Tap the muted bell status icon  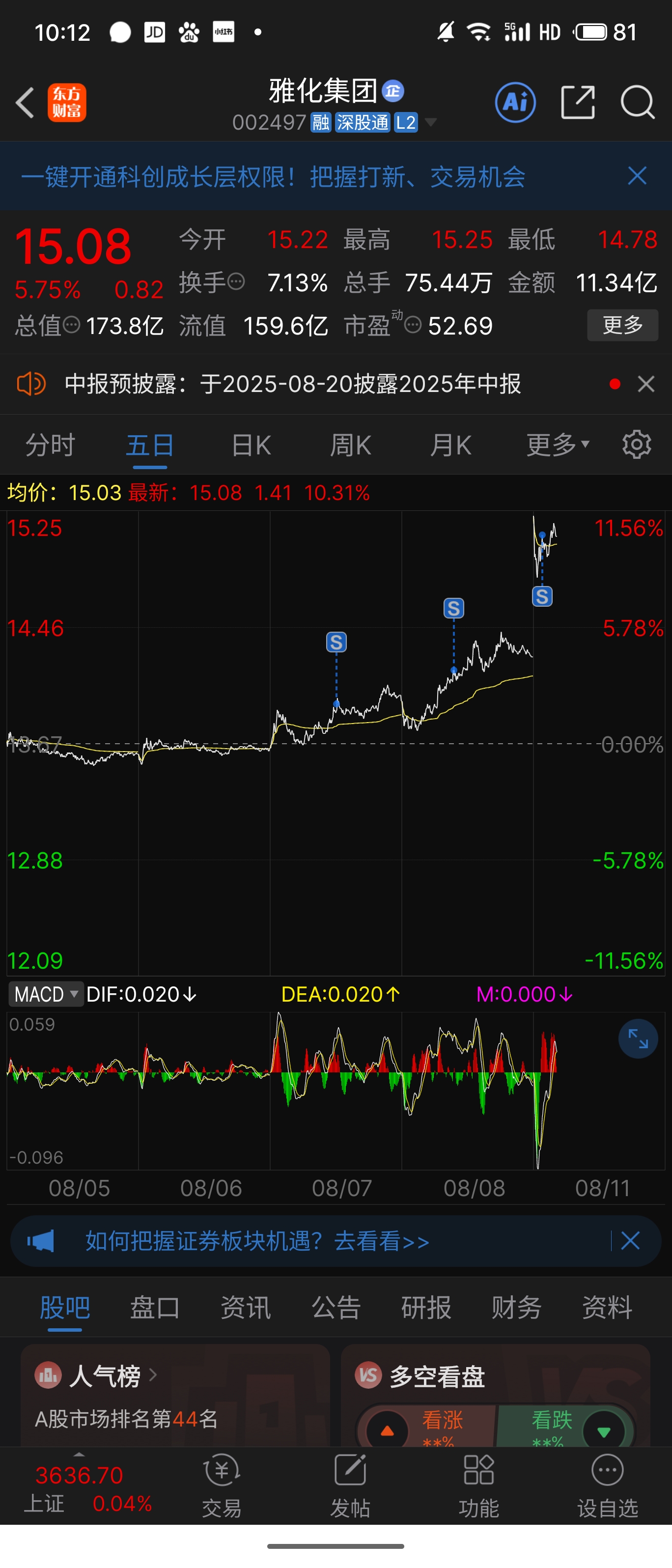pos(446,31)
